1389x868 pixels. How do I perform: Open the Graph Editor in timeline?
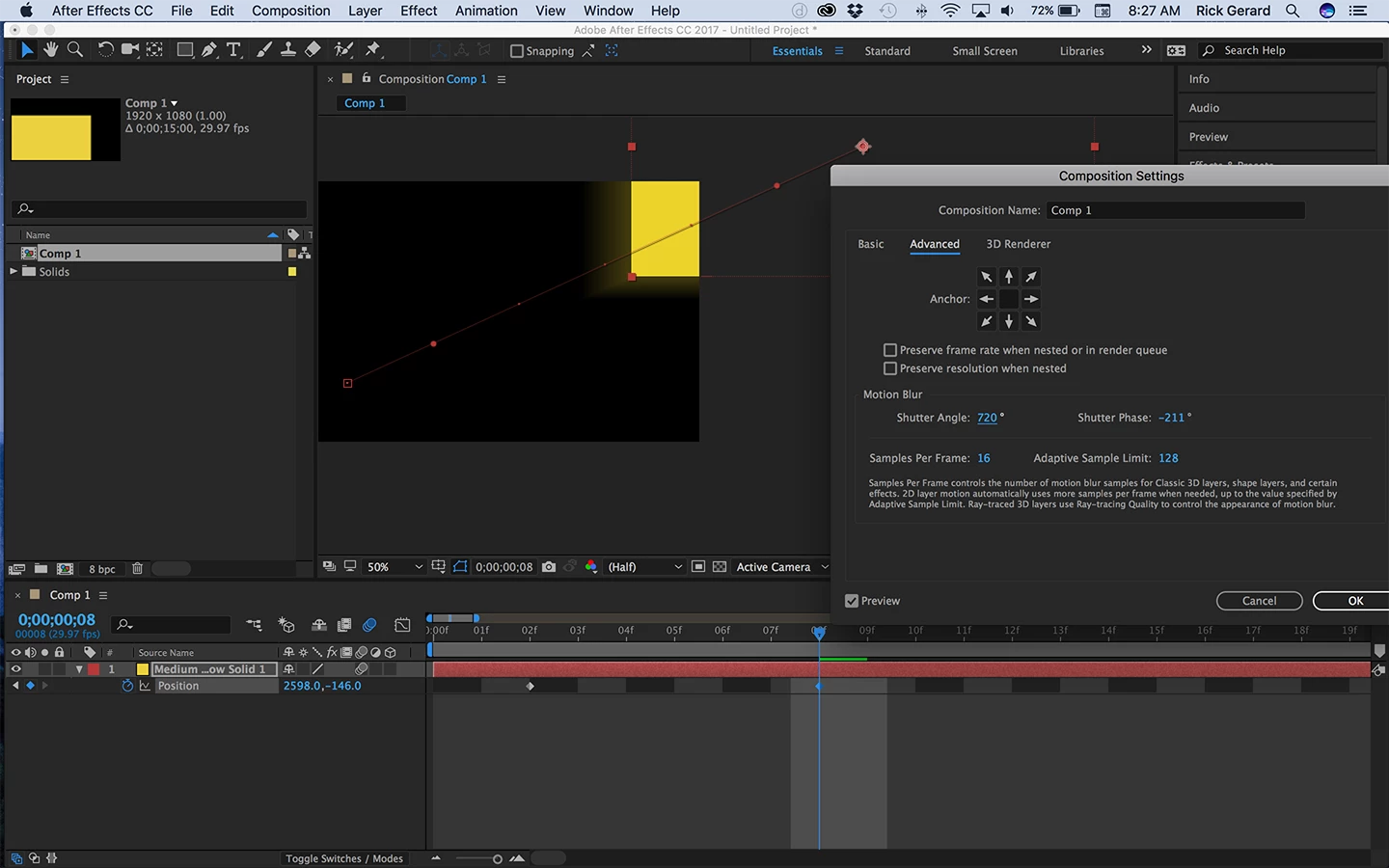[x=402, y=625]
